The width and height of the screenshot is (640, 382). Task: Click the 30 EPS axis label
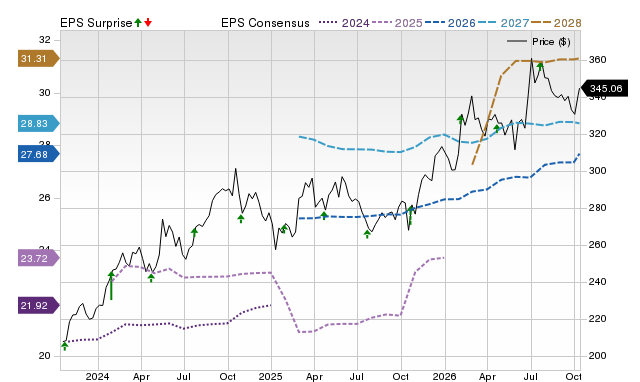(x=45, y=93)
